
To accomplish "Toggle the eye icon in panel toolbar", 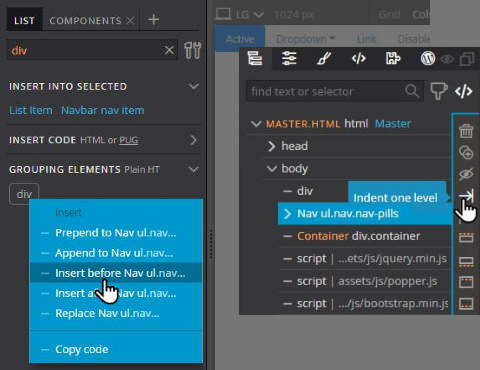I will pyautogui.click(x=447, y=60).
